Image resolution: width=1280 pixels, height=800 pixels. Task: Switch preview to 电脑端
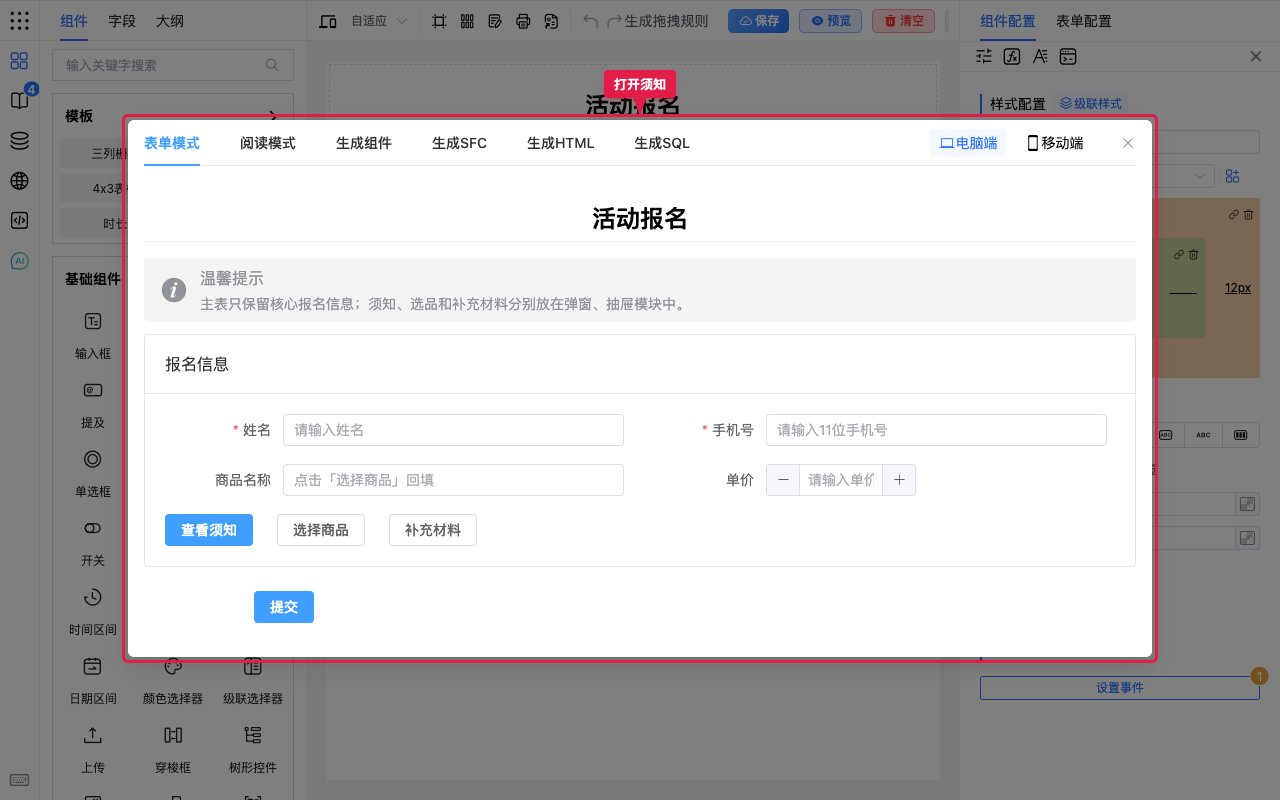coord(968,143)
